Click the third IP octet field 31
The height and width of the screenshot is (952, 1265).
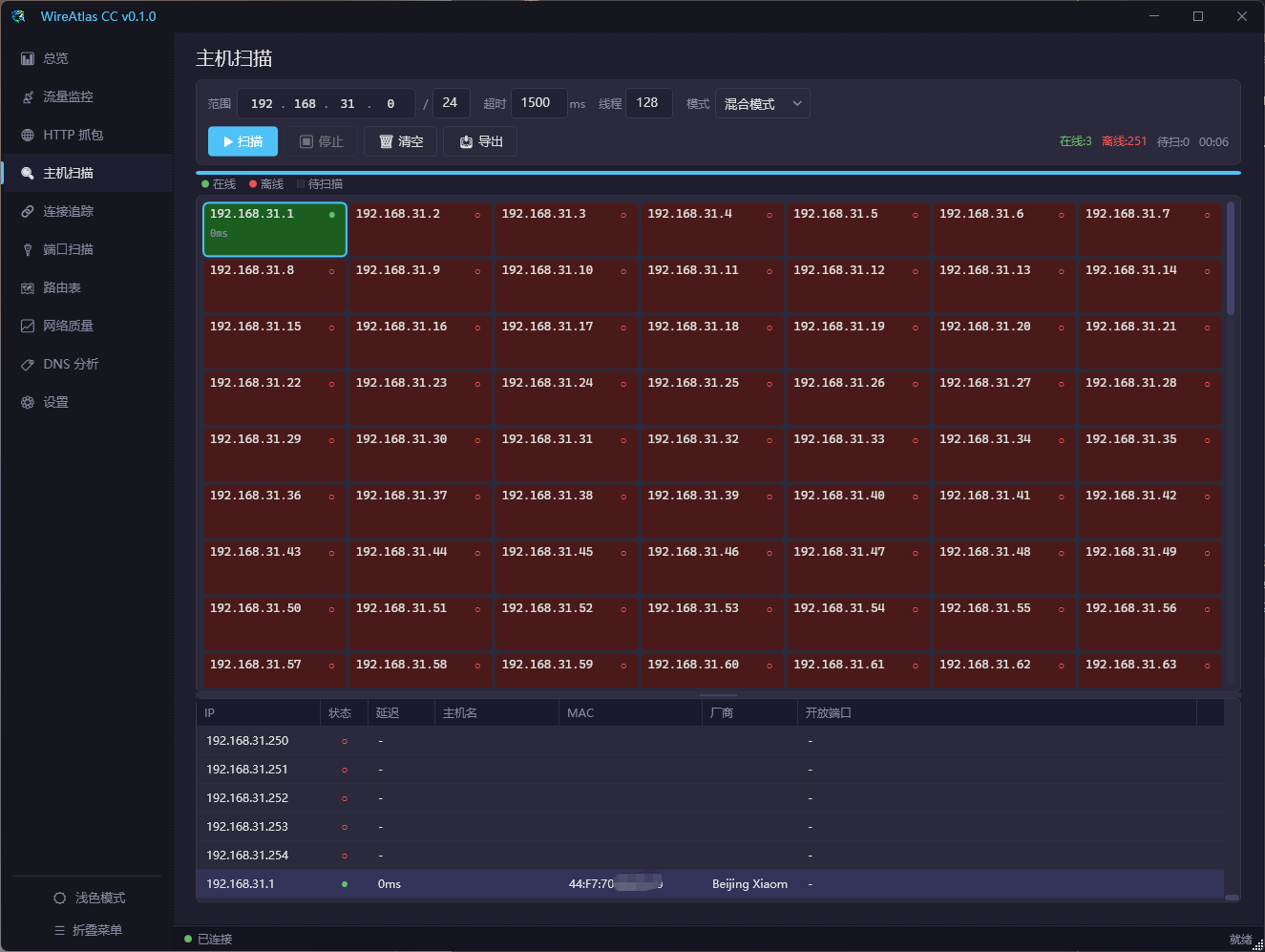pos(348,103)
